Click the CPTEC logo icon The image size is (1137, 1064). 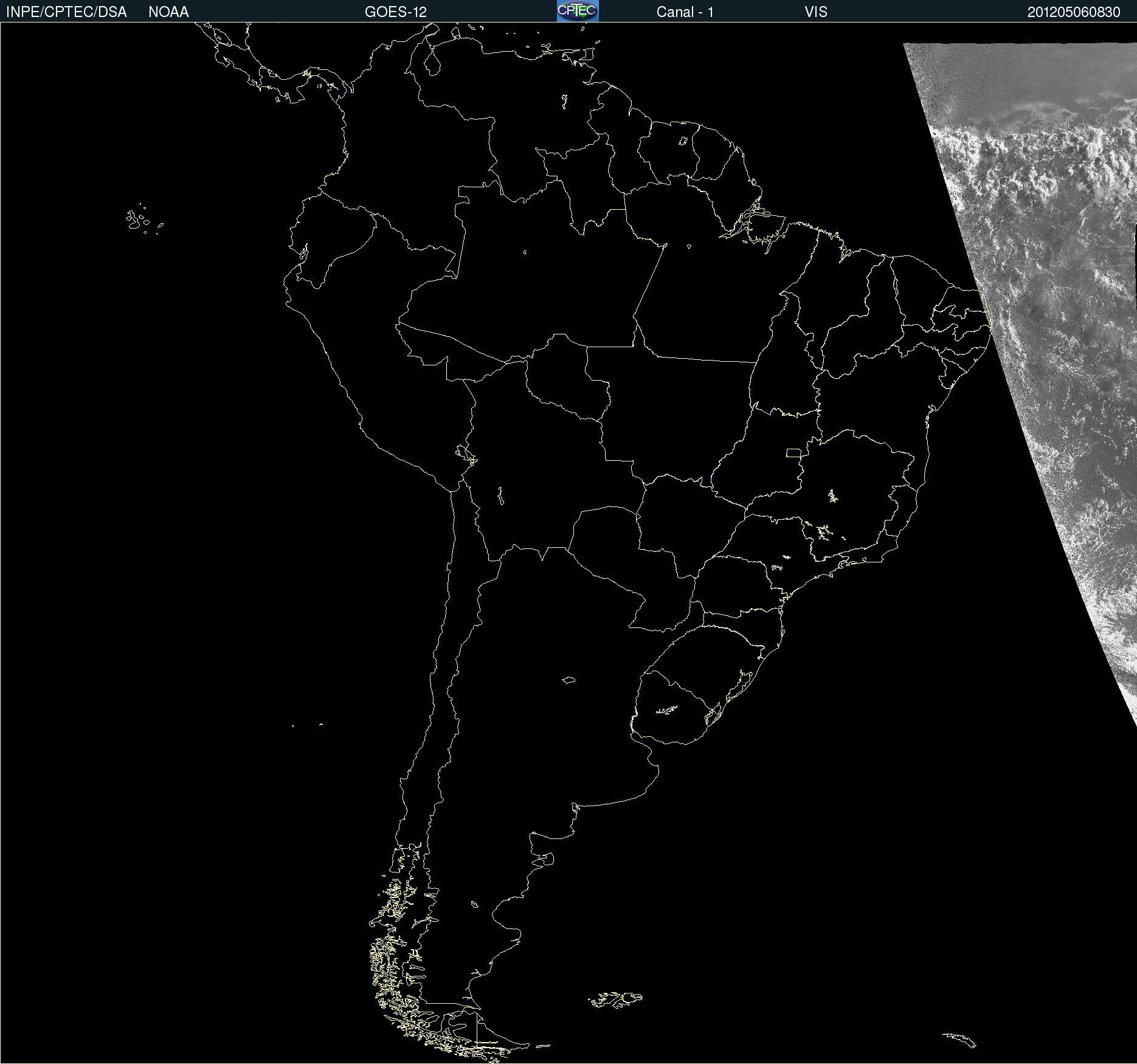point(578,11)
